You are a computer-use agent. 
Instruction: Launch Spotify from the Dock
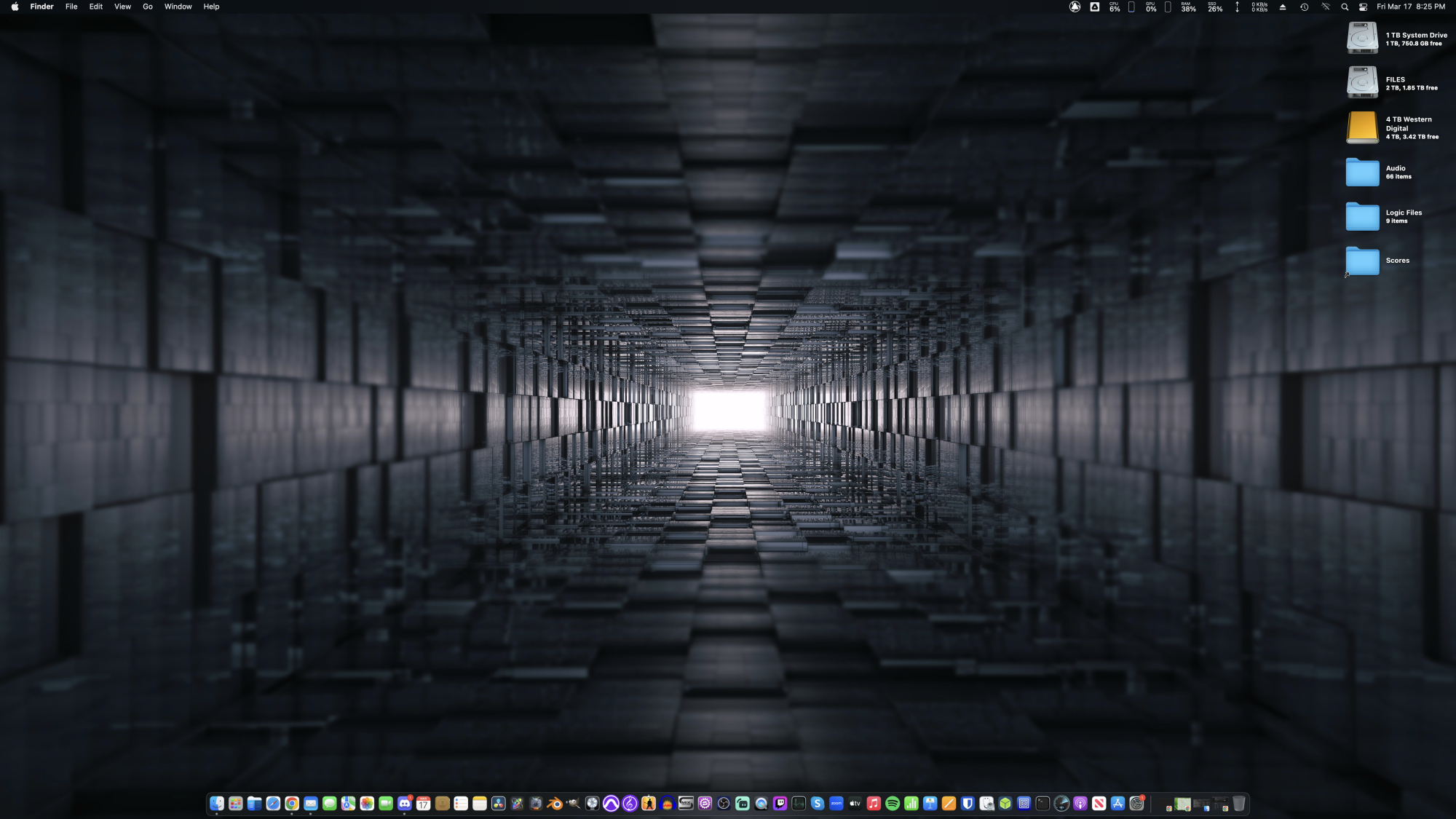[x=893, y=804]
